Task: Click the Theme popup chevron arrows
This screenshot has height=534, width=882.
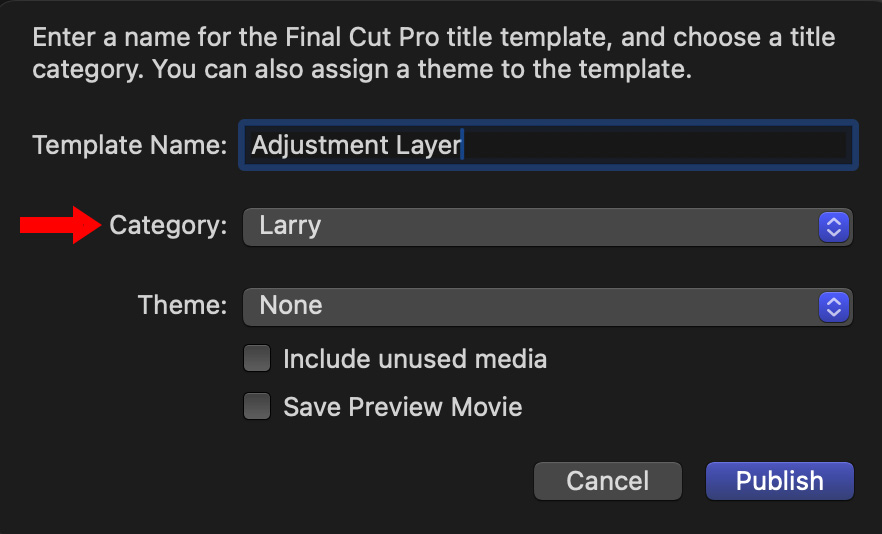Action: [x=833, y=307]
